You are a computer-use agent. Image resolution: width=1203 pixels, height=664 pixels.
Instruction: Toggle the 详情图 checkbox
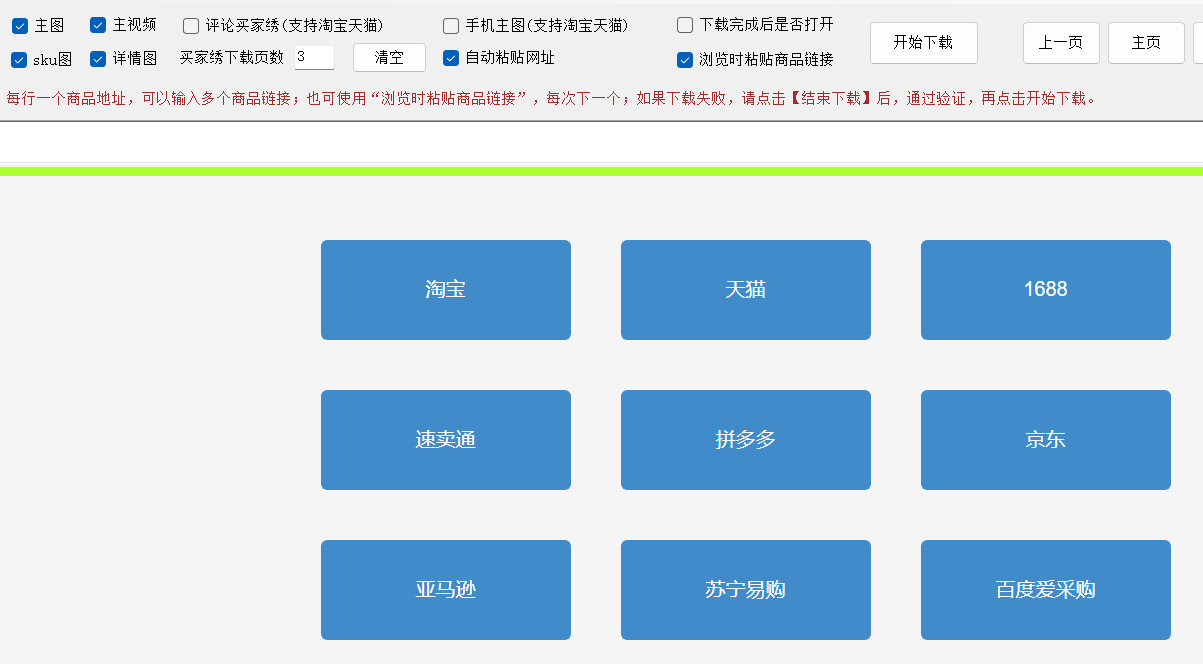coord(98,59)
